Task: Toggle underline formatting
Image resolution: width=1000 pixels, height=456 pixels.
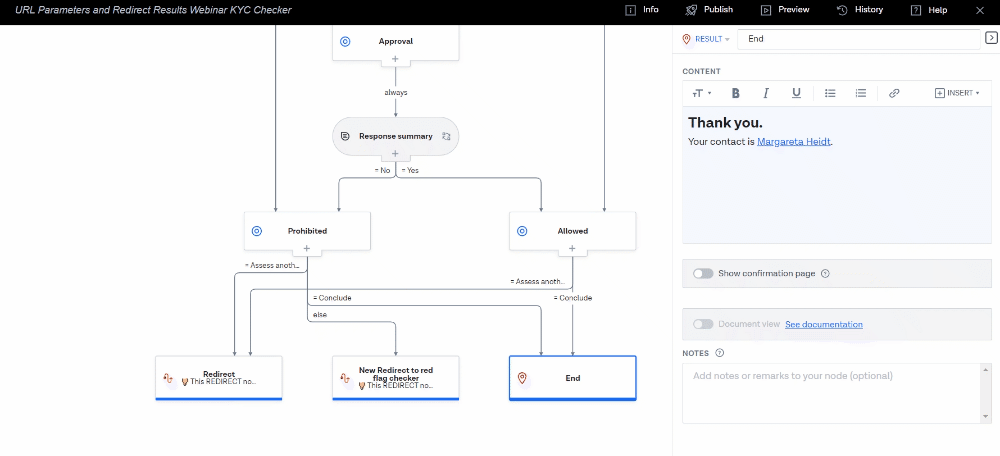Action: [x=796, y=93]
